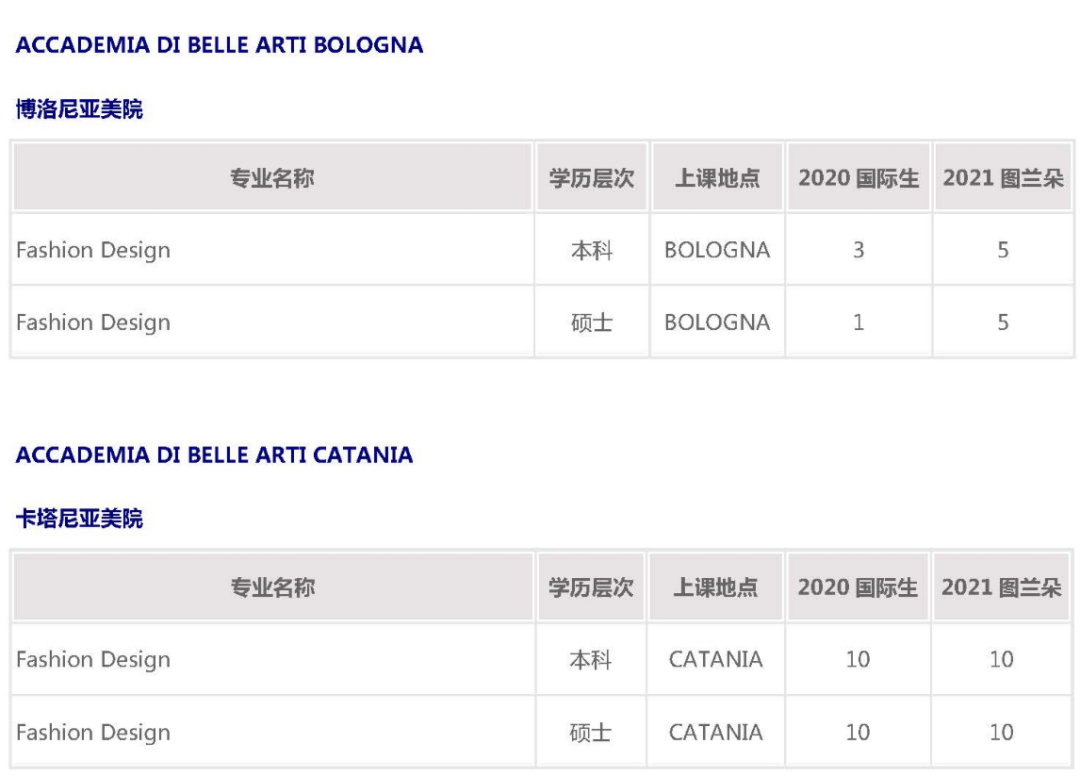Click ACCADEMIA DI BELLE ARTI CATANIA heading
The image size is (1080, 776).
(214, 454)
